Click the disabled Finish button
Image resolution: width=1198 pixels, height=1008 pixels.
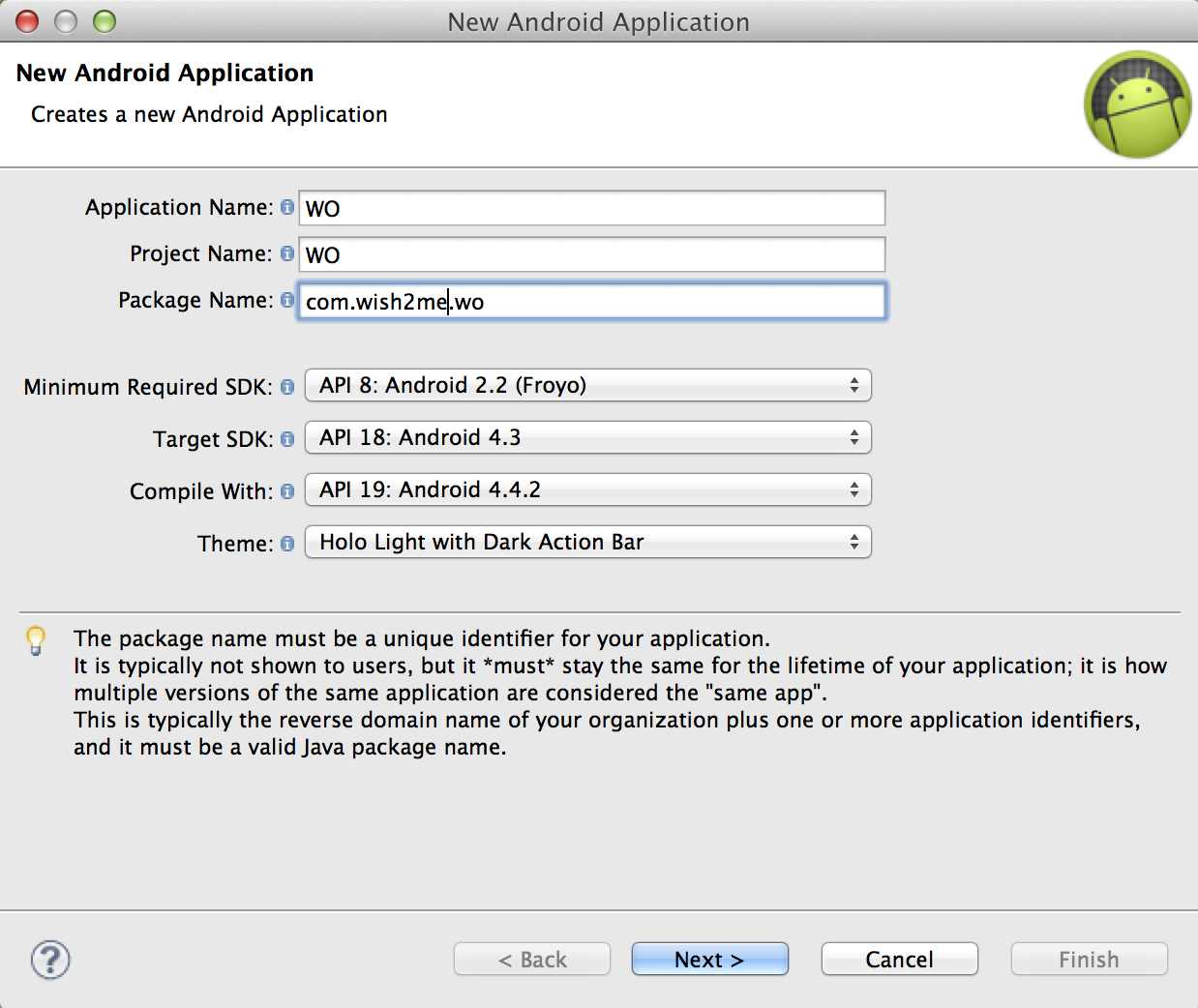[1090, 960]
